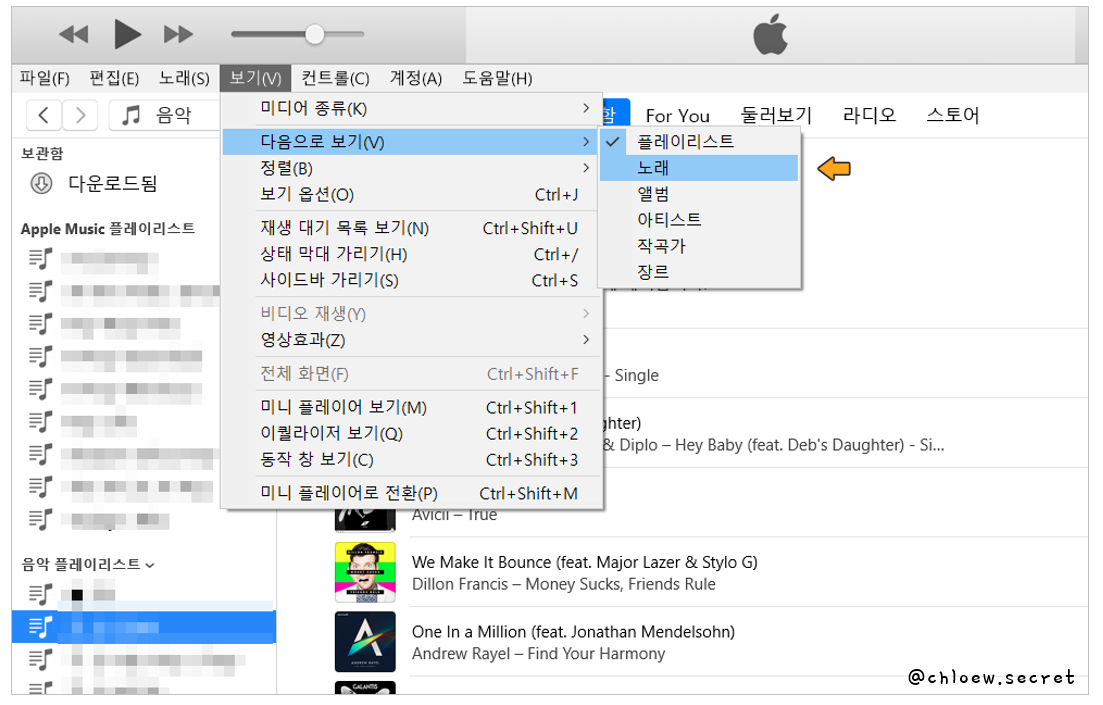The width and height of the screenshot is (1103, 705).
Task: Select the highlighted blue playlist row
Action: [144, 627]
